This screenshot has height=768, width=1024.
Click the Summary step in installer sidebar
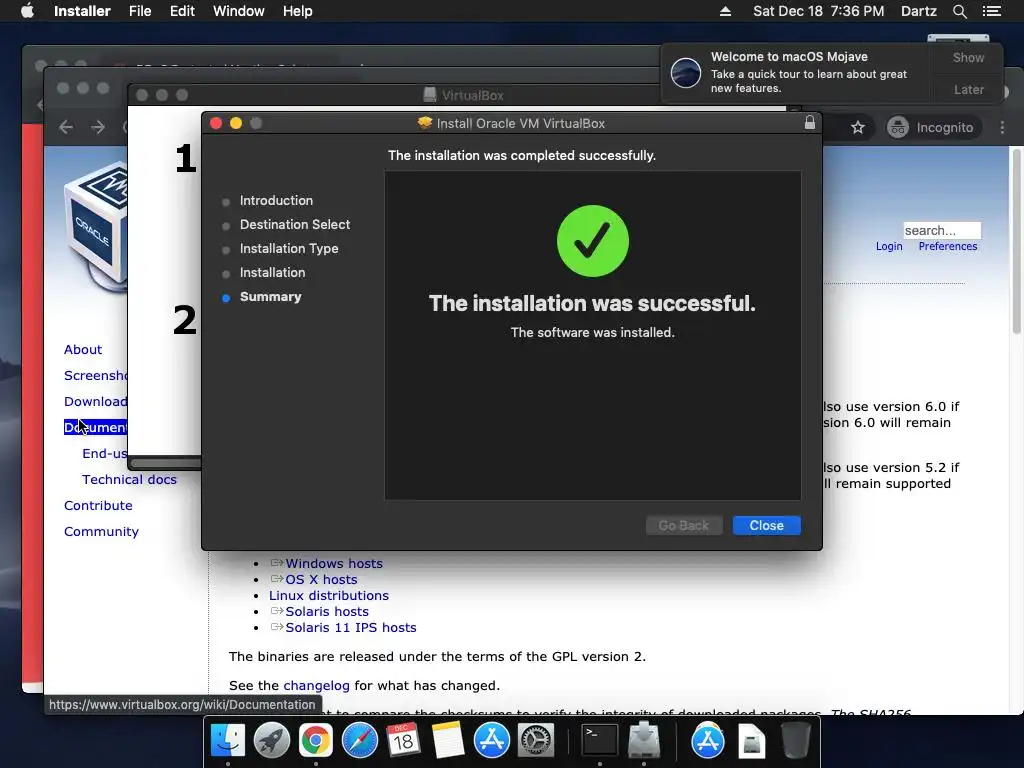point(270,296)
